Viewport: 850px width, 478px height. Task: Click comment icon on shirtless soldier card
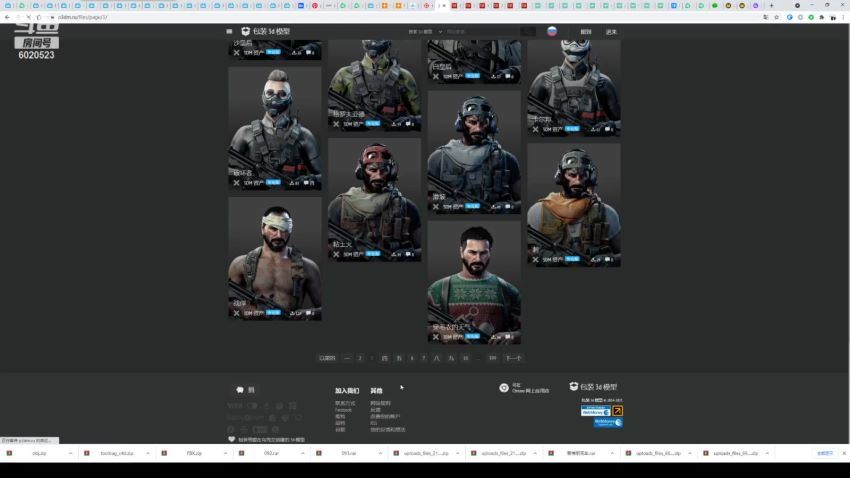click(310, 313)
